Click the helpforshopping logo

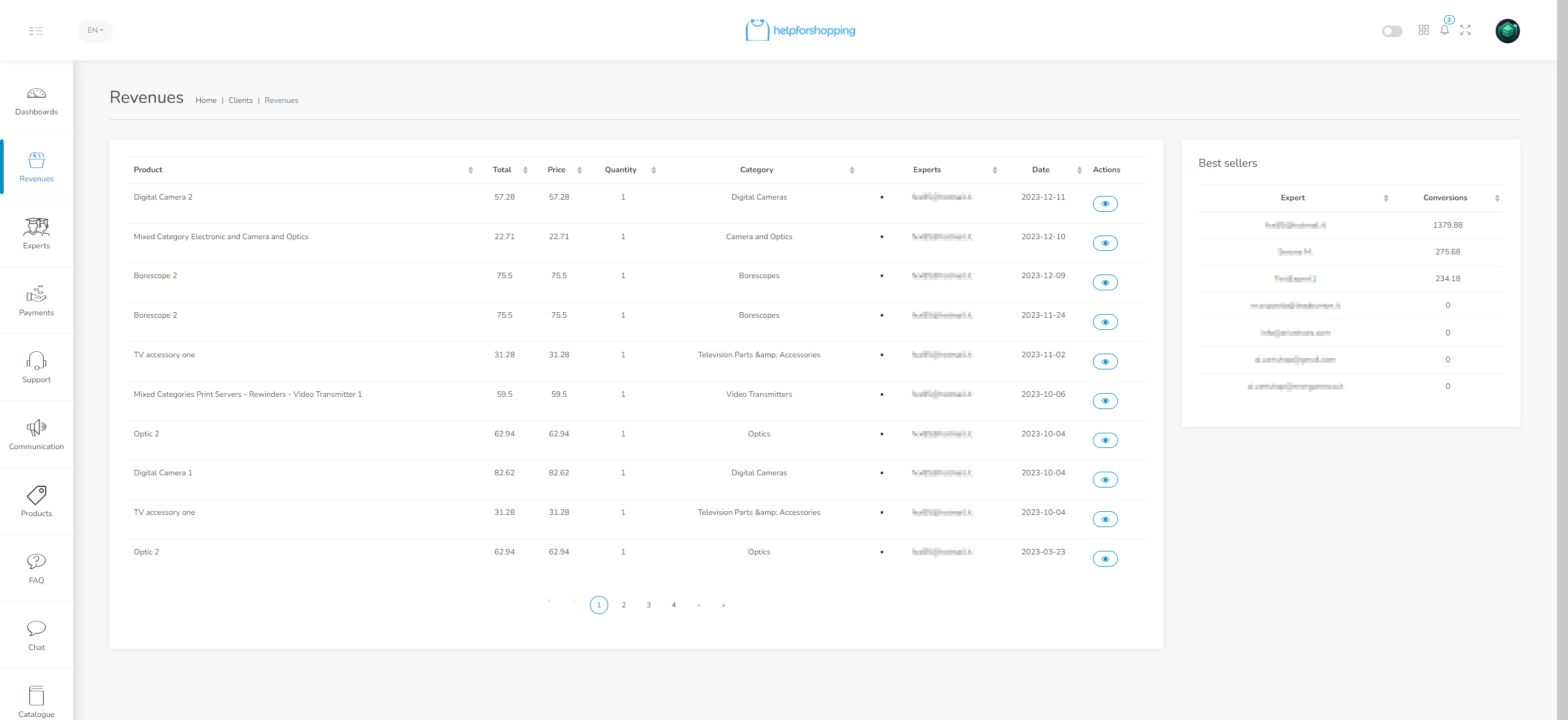tap(800, 30)
